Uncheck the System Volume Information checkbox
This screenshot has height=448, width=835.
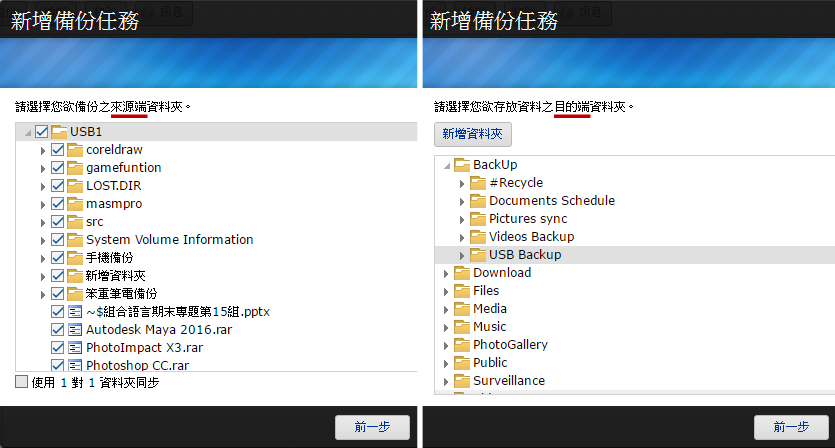click(58, 240)
